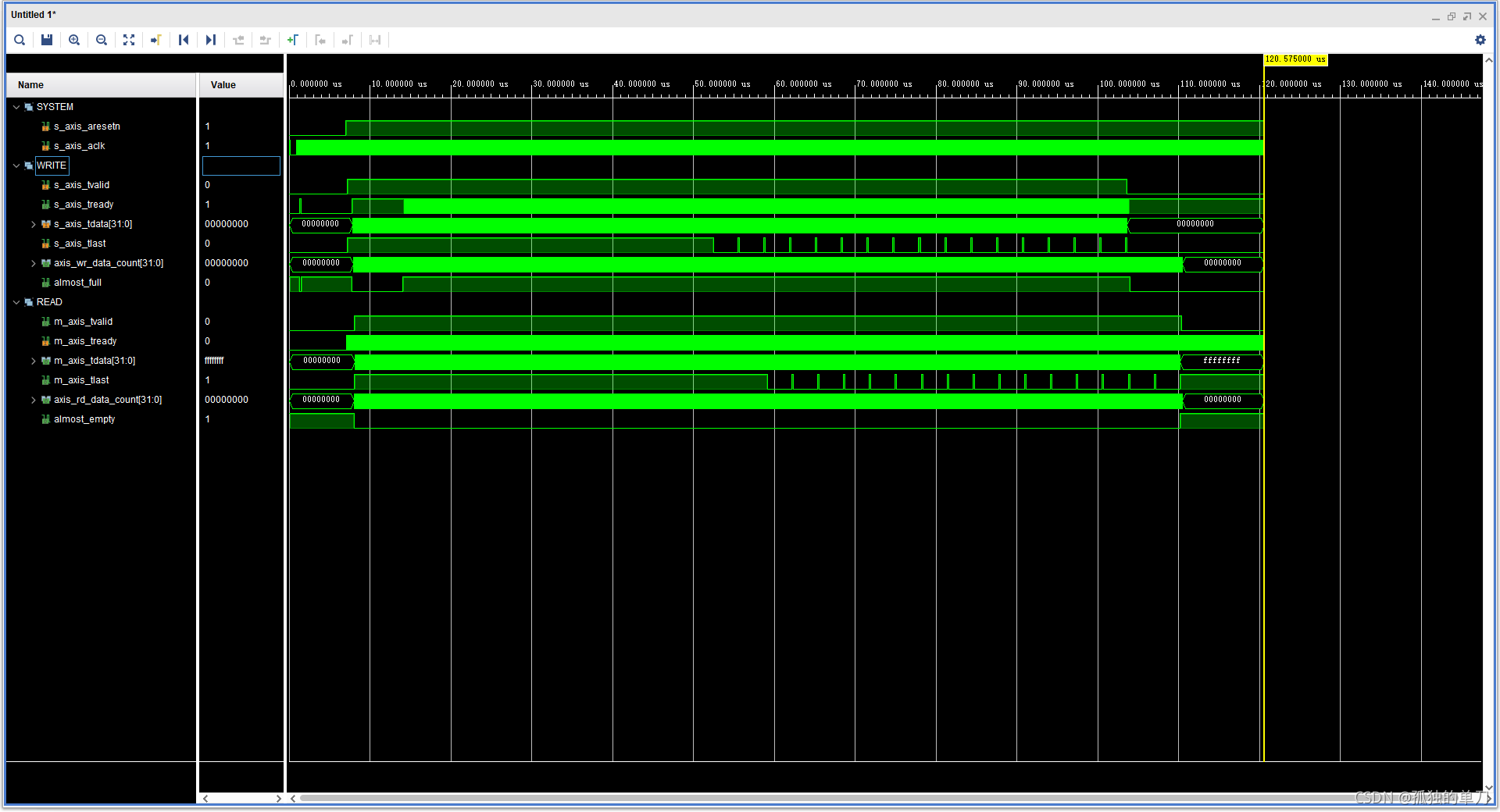1500x812 pixels.
Task: Save the waveform configuration
Action: pyautogui.click(x=47, y=40)
